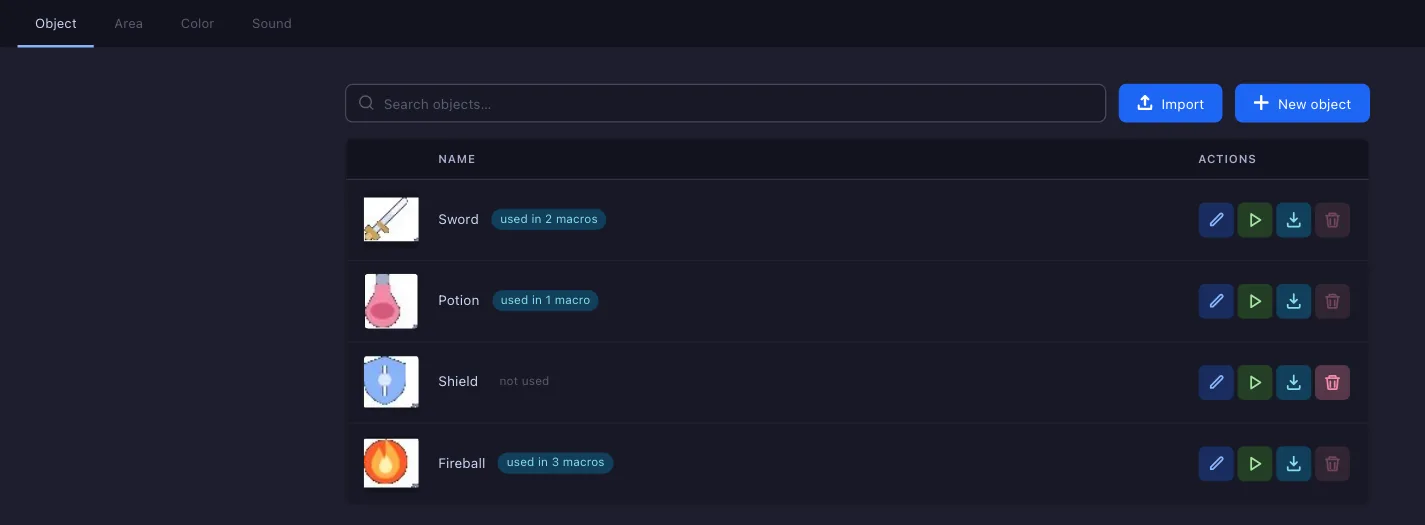Image resolution: width=1425 pixels, height=525 pixels.
Task: Select the Potion name text
Action: [x=459, y=300]
